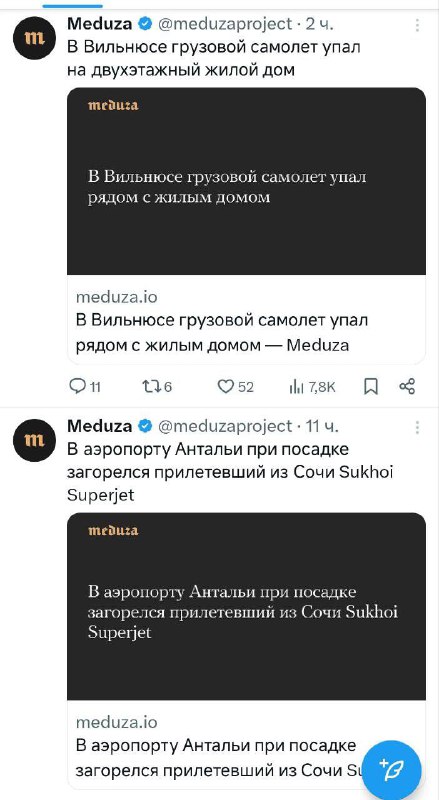Image resolution: width=439 pixels, height=800 pixels.
Task: Select the active timeline tab indicator
Action: [x=72, y=6]
